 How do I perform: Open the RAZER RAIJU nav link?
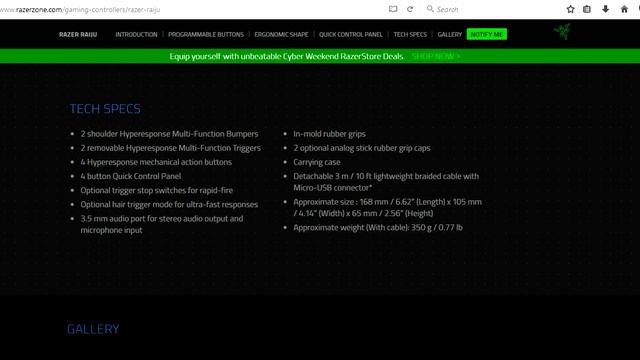pyautogui.click(x=78, y=35)
